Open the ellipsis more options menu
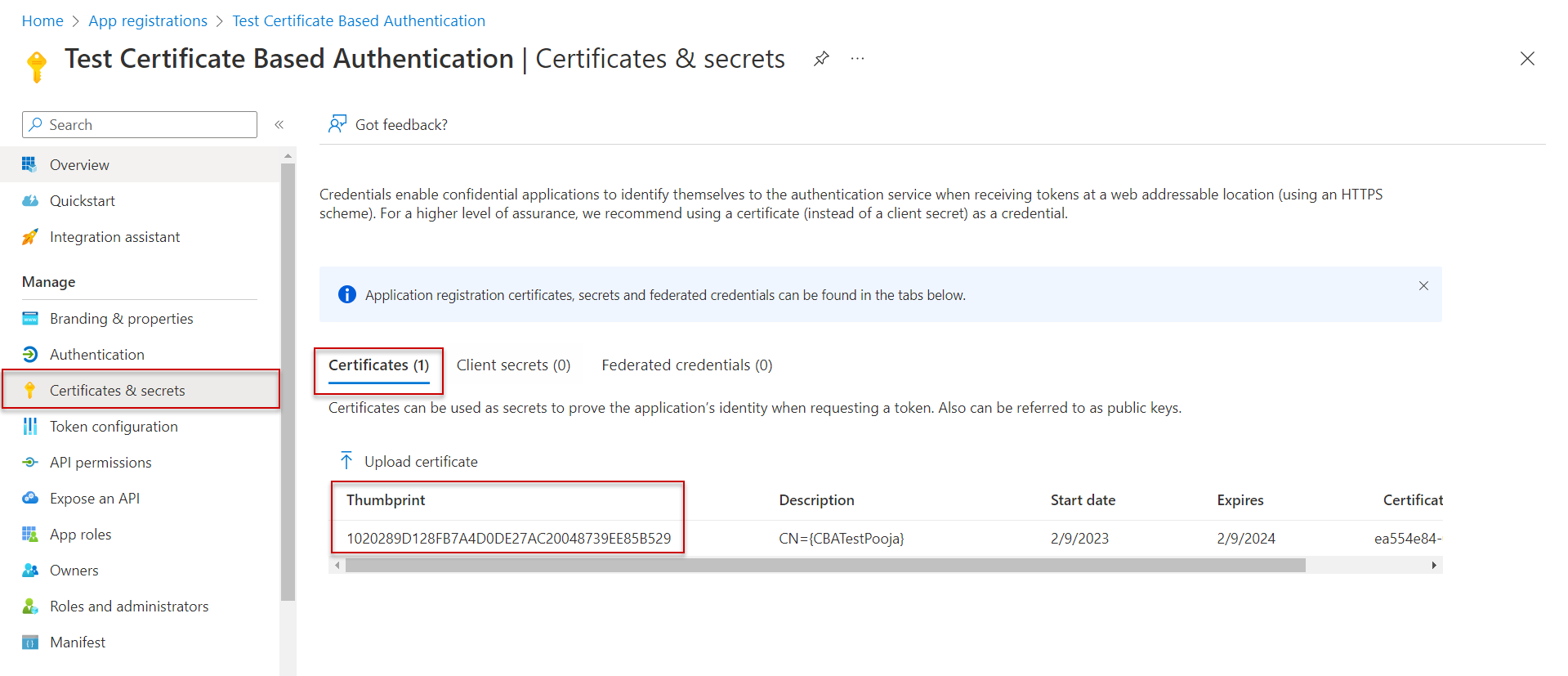This screenshot has height=676, width=1568. (x=857, y=59)
